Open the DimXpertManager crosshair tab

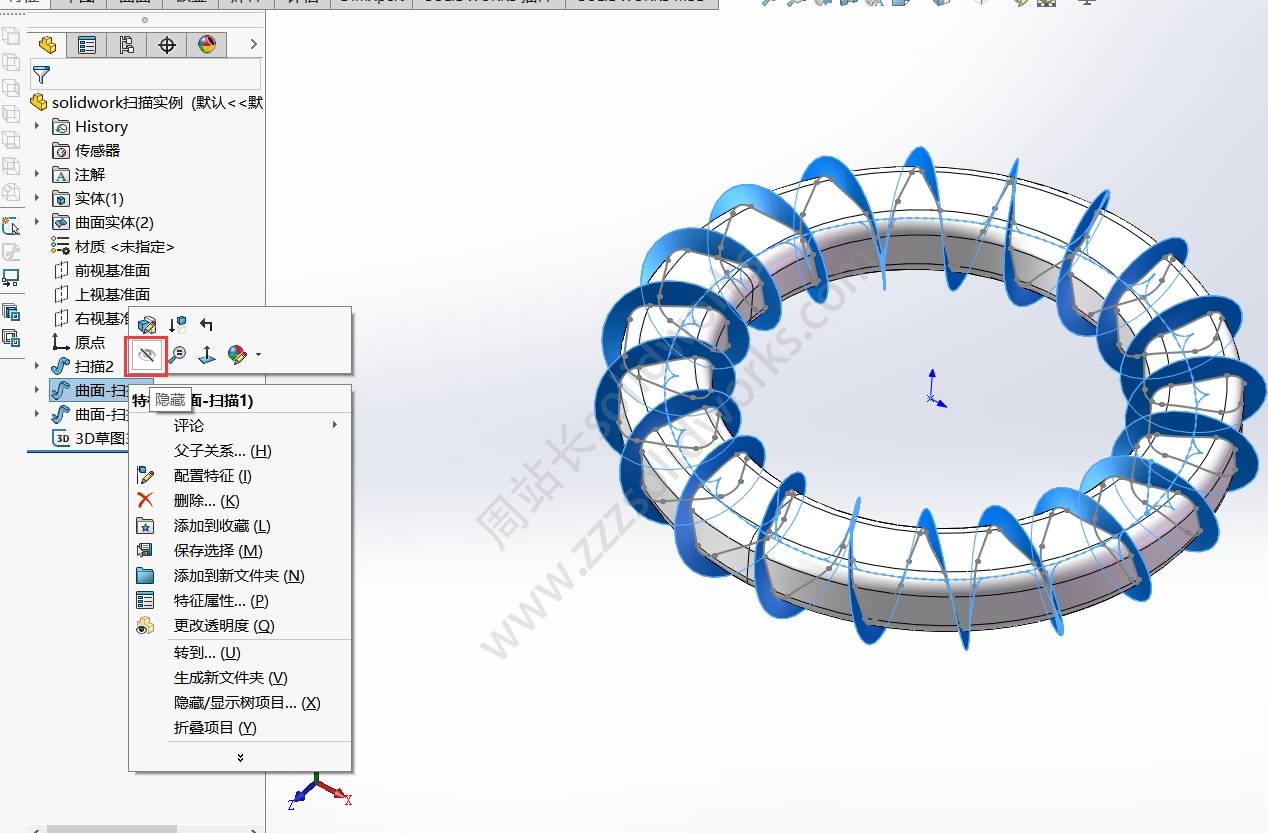[167, 45]
